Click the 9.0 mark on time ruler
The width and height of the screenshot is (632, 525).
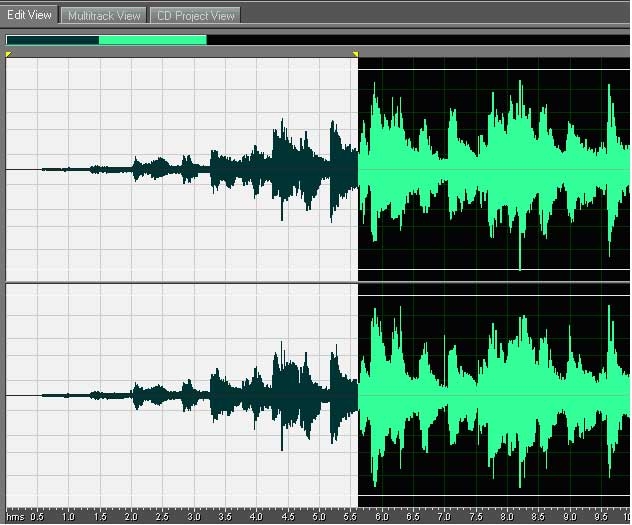pos(570,517)
